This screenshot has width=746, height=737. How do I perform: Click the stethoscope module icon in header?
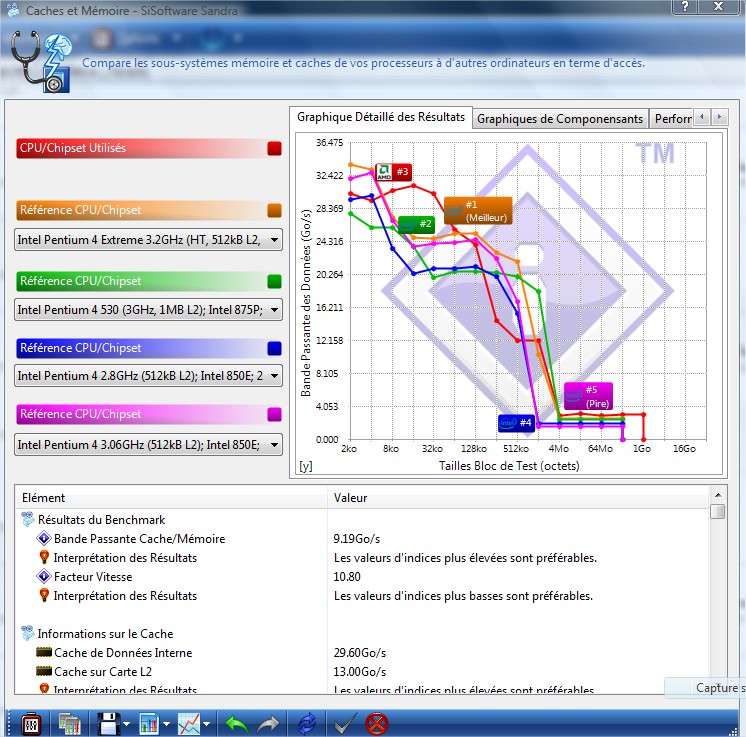click(41, 62)
